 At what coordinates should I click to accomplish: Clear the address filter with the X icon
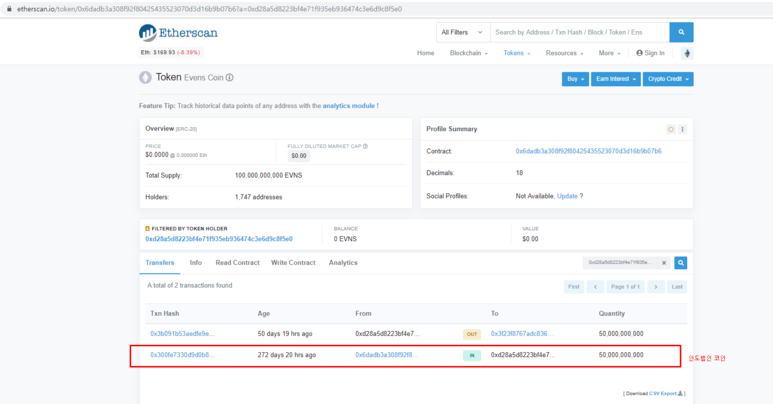click(664, 263)
